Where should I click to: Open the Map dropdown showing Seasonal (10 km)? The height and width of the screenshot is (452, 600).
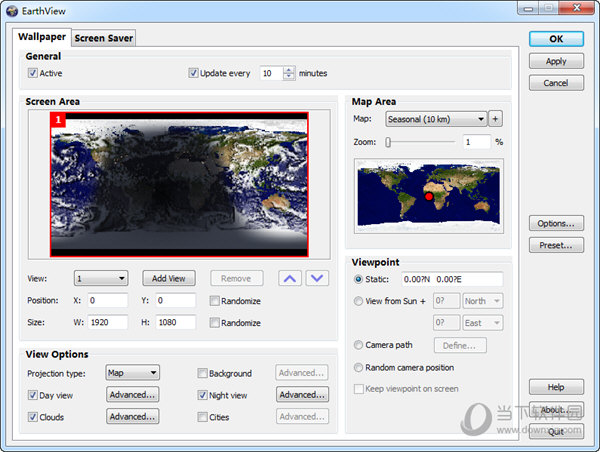click(436, 119)
